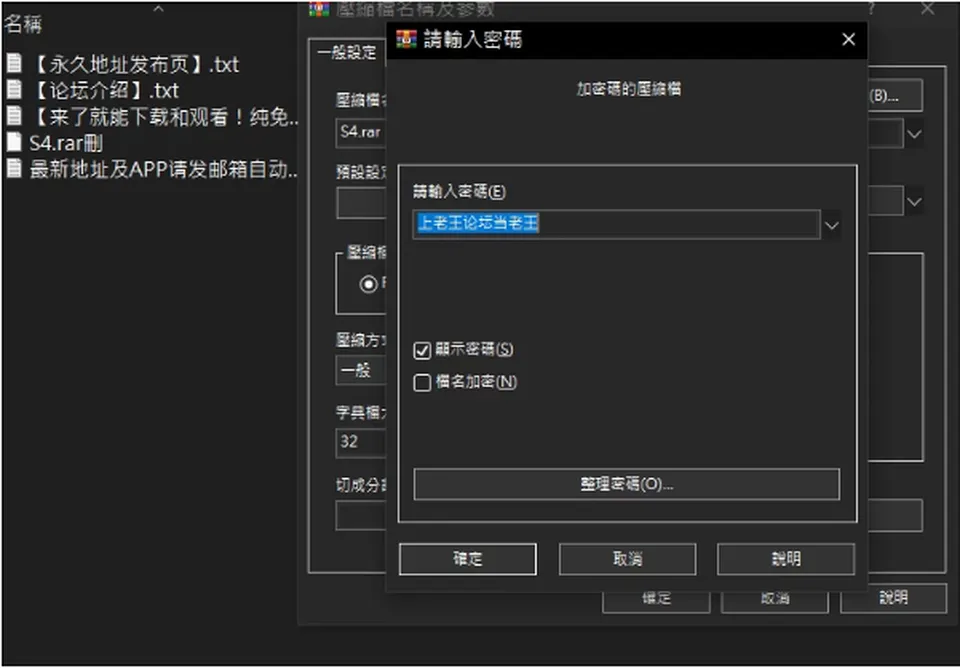Open 整理密碼(O)... password manager
This screenshot has height=668, width=960.
pos(626,484)
